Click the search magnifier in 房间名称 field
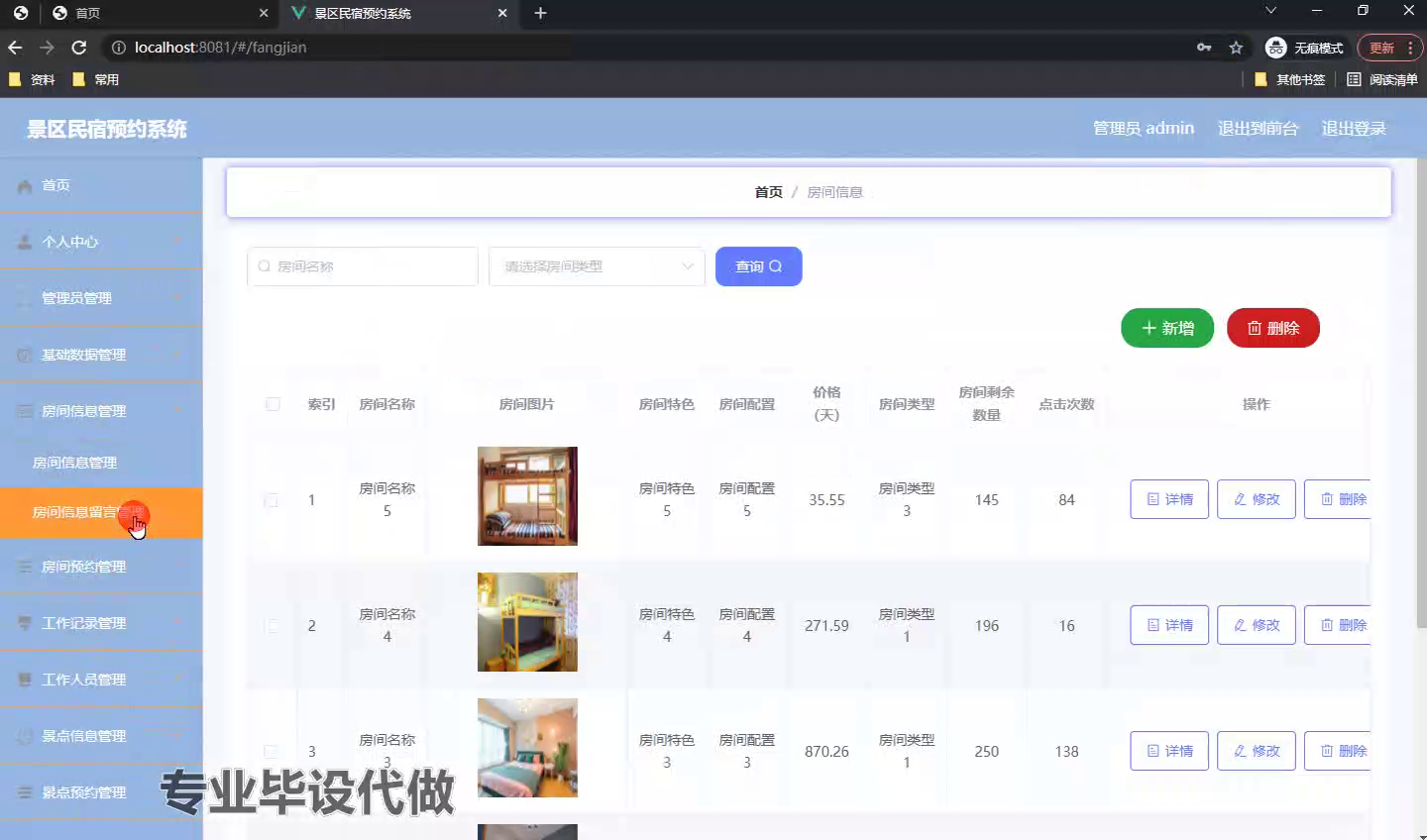 (264, 266)
